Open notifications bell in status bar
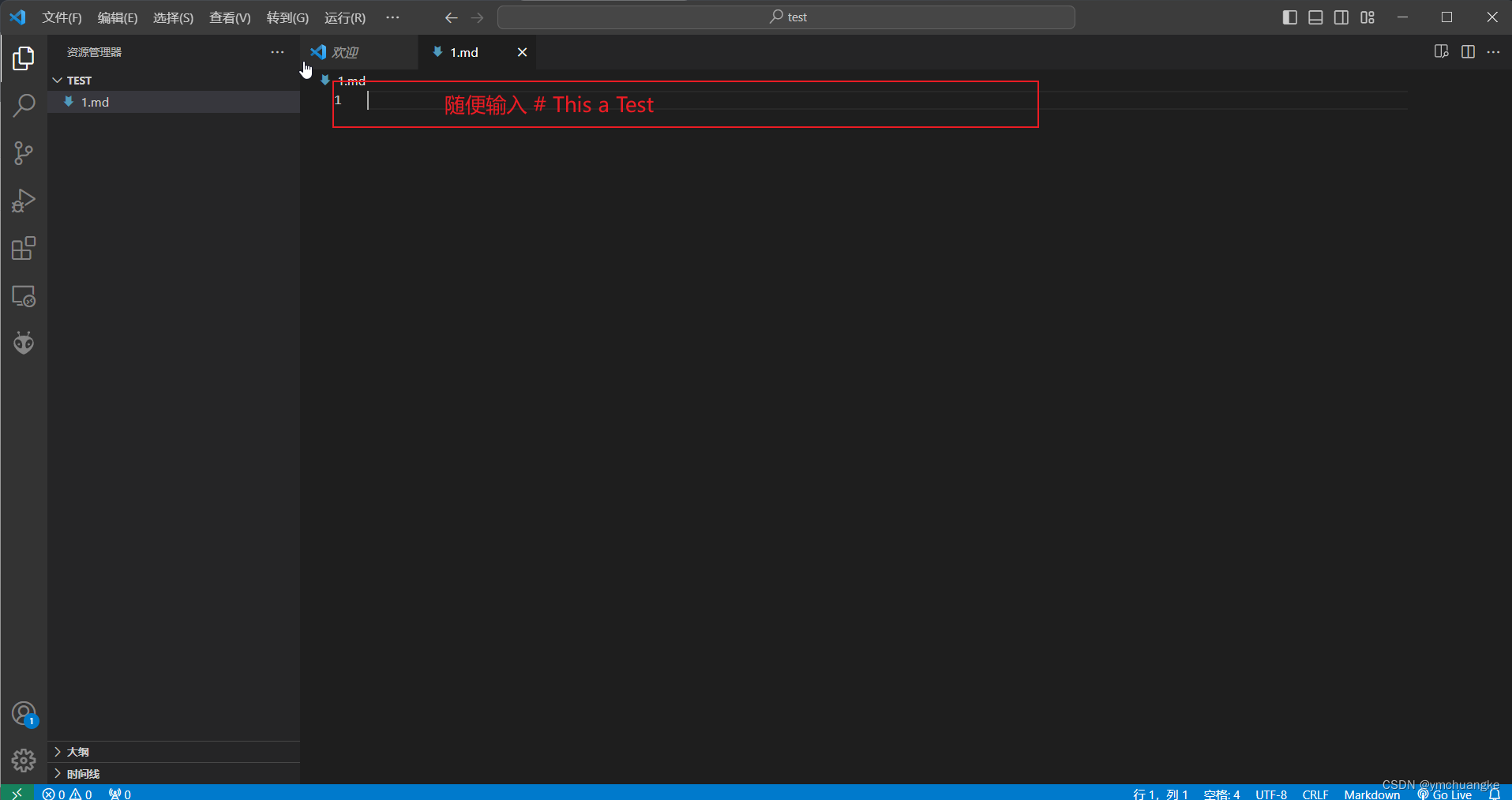 coord(1495,794)
